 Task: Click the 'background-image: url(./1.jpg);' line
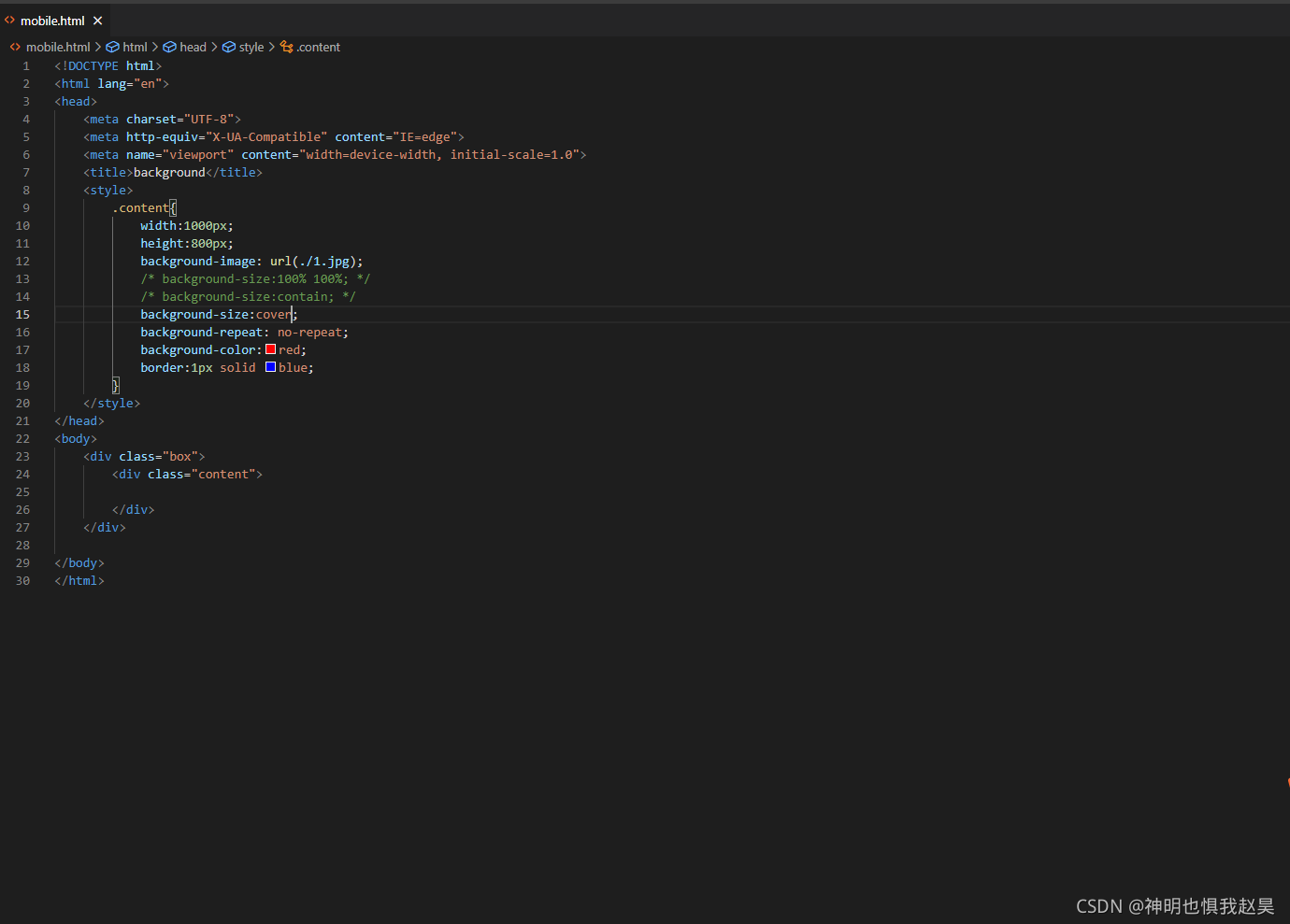tap(251, 262)
